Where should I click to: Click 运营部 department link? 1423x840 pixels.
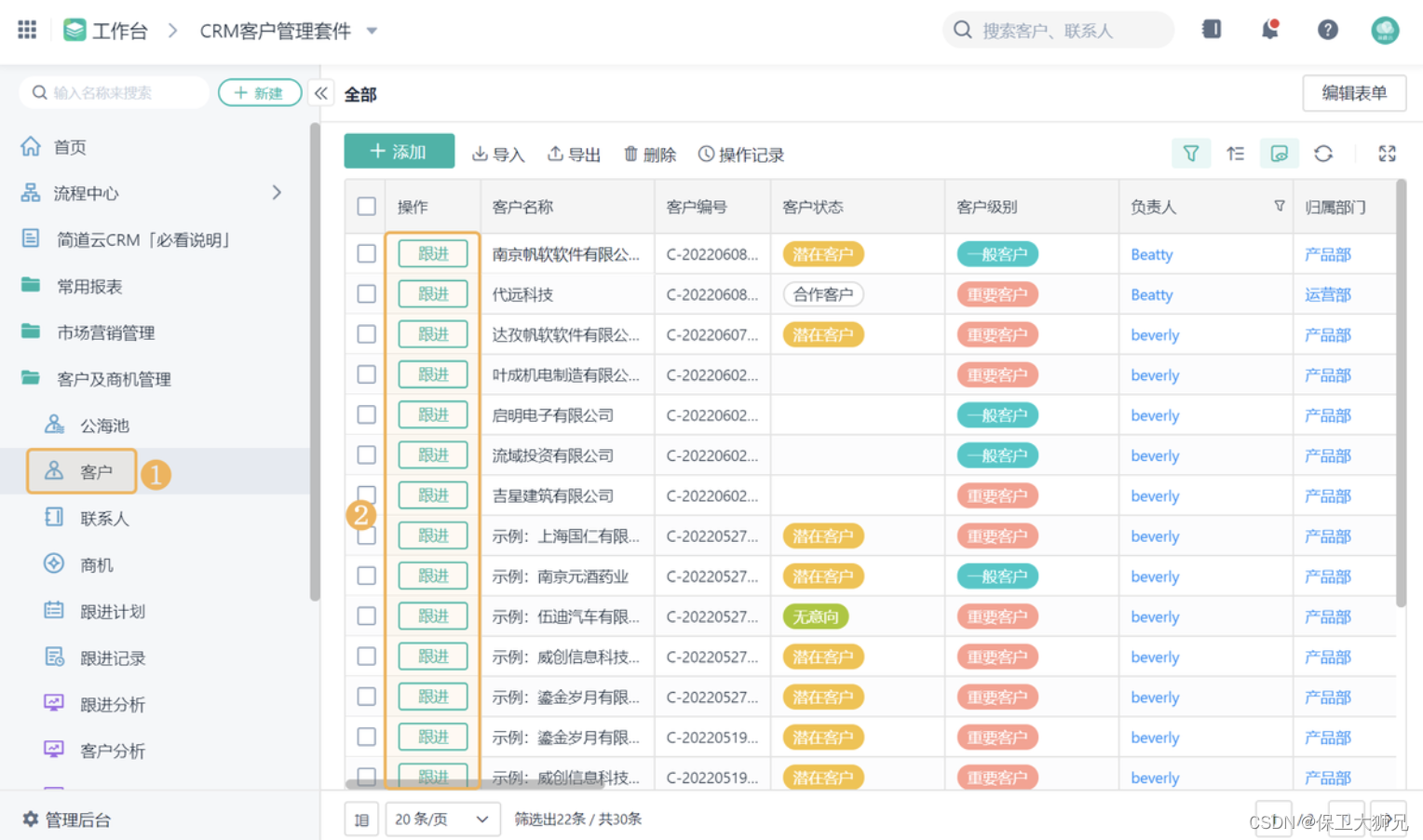[1327, 294]
